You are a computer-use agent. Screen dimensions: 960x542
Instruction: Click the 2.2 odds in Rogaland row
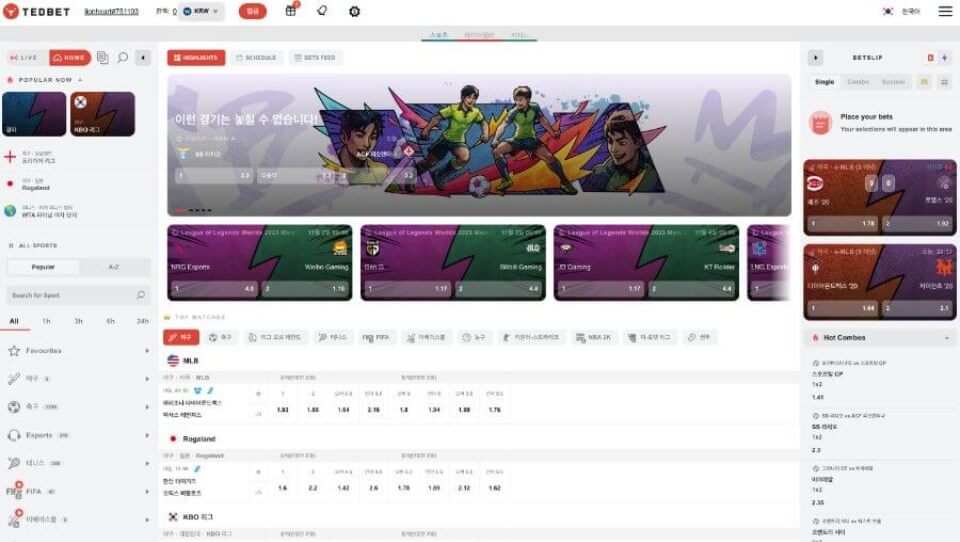pos(313,487)
